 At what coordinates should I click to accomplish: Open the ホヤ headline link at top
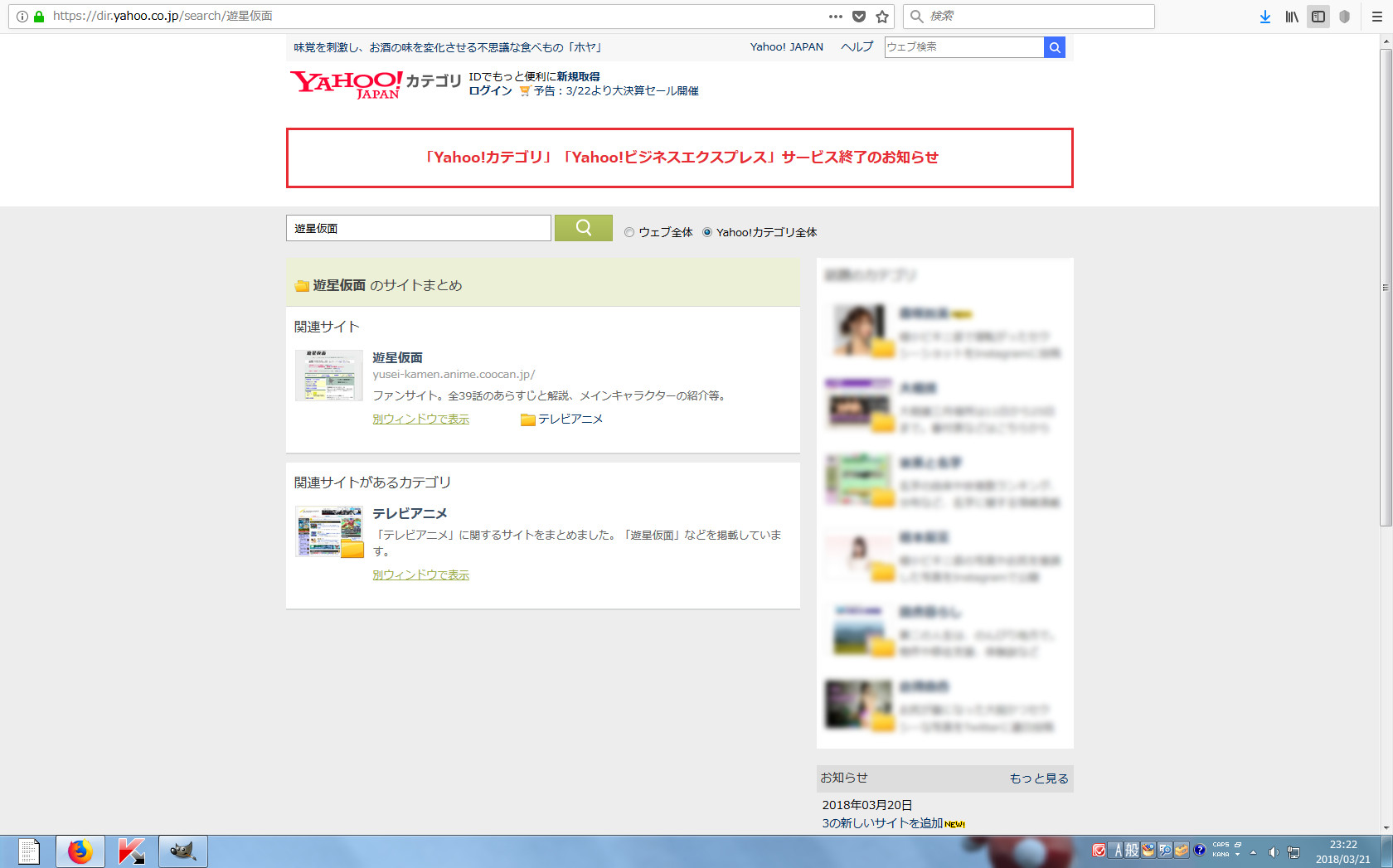point(449,47)
